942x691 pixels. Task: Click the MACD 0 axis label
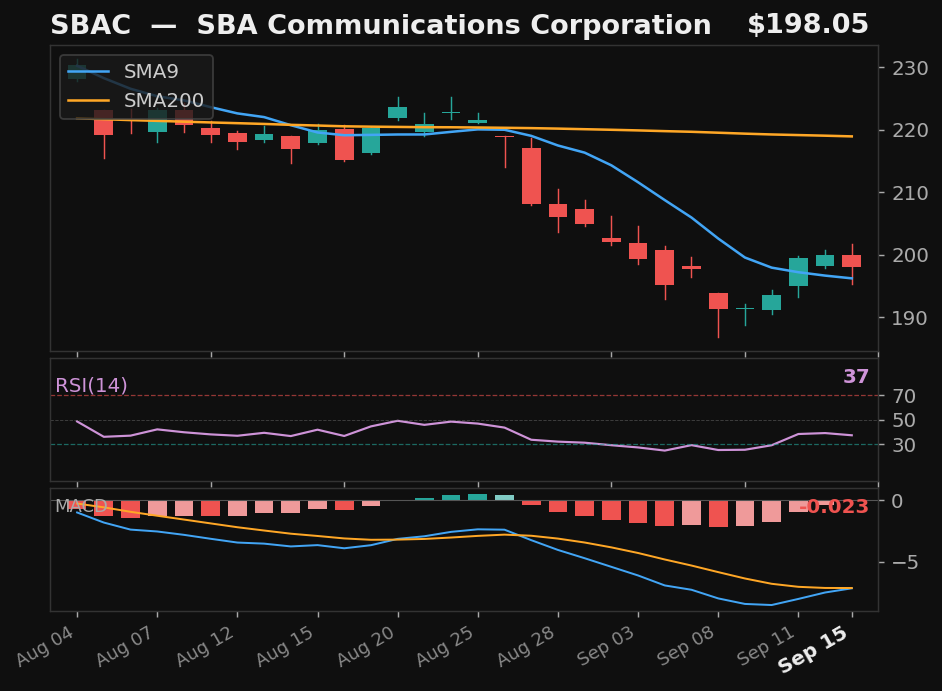pyautogui.click(x=898, y=501)
